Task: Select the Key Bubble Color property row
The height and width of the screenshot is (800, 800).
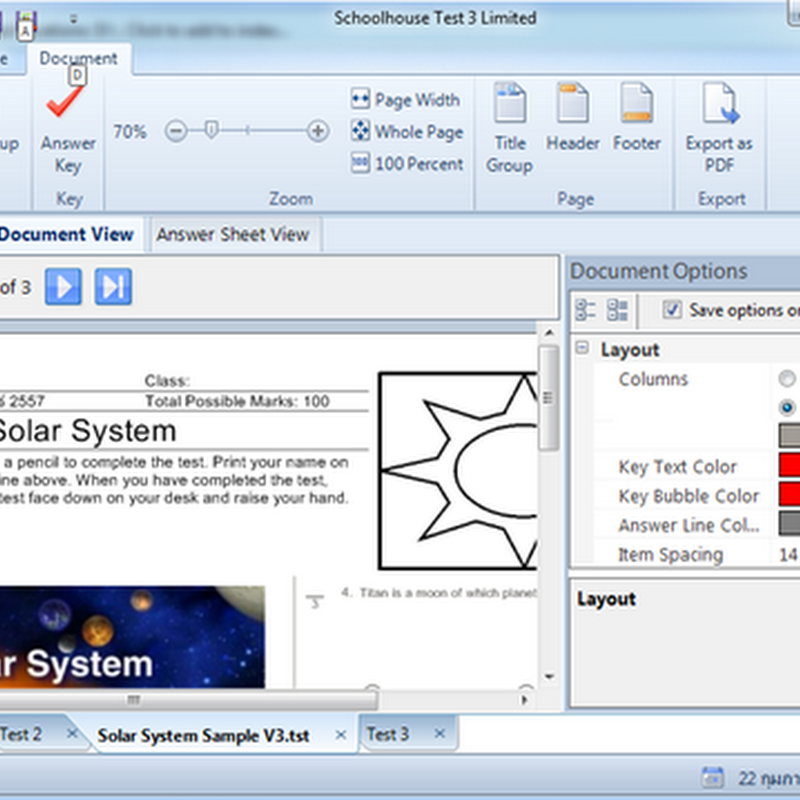Action: pyautogui.click(x=696, y=495)
